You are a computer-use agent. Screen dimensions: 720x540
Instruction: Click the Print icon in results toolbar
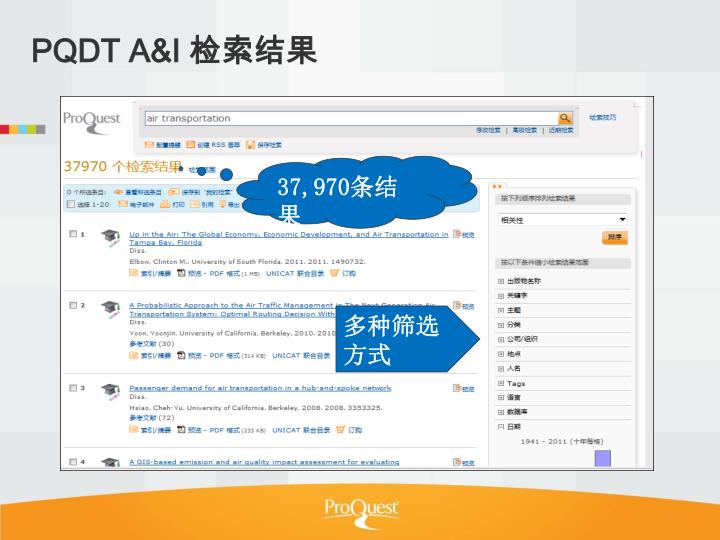165,204
